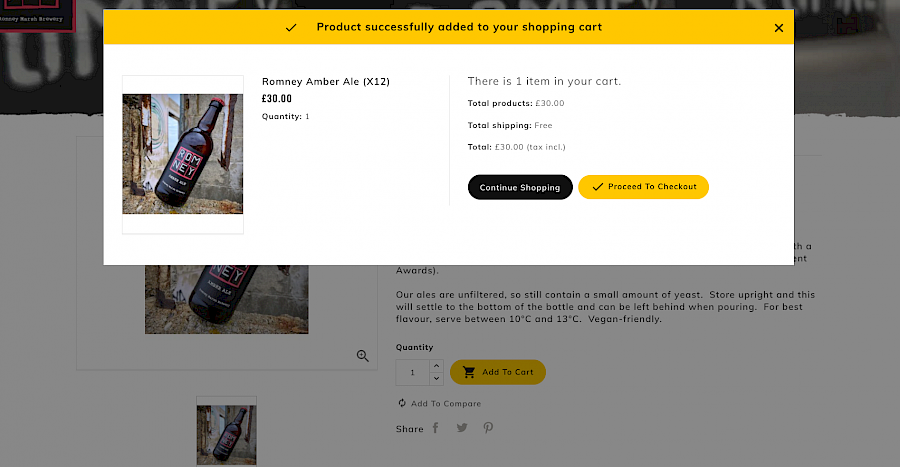Decrease quantity with the down arrow

click(x=436, y=378)
